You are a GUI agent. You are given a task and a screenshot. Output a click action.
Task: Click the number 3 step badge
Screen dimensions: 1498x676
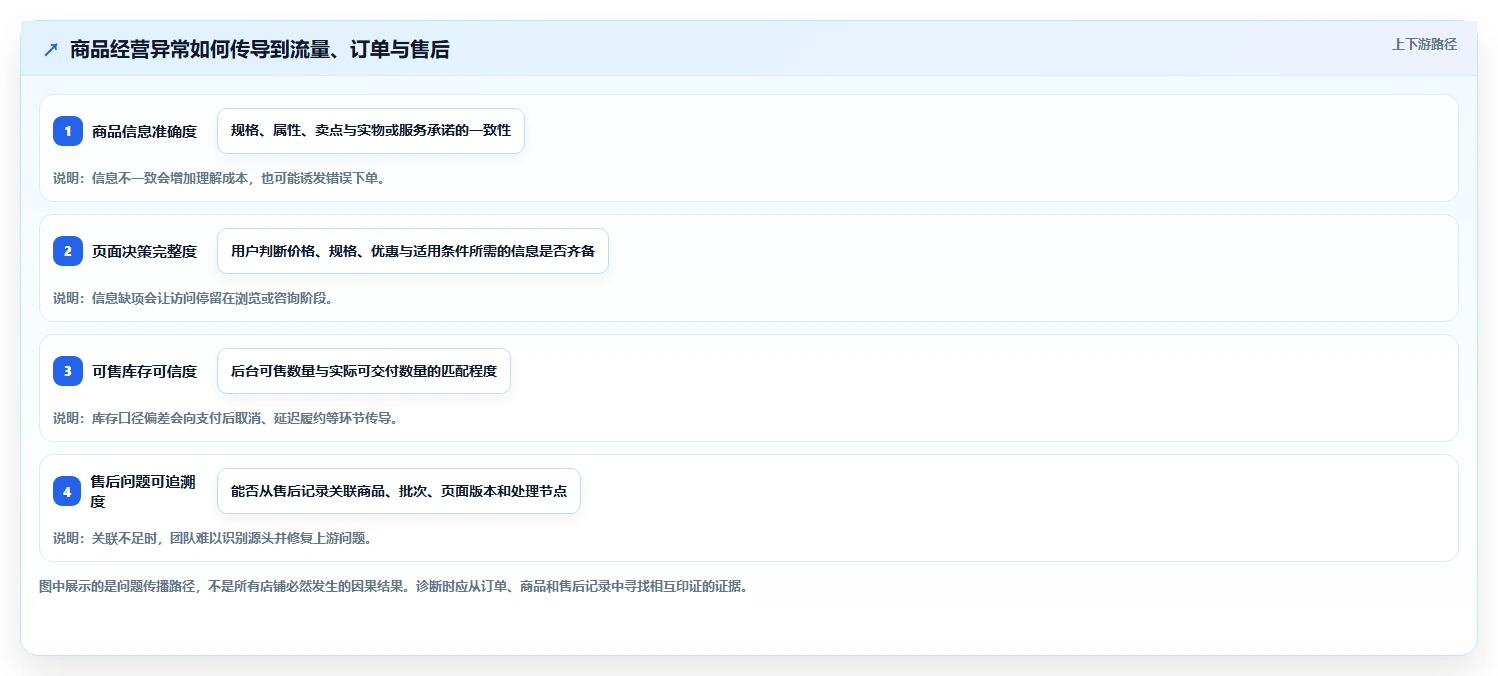pos(68,371)
